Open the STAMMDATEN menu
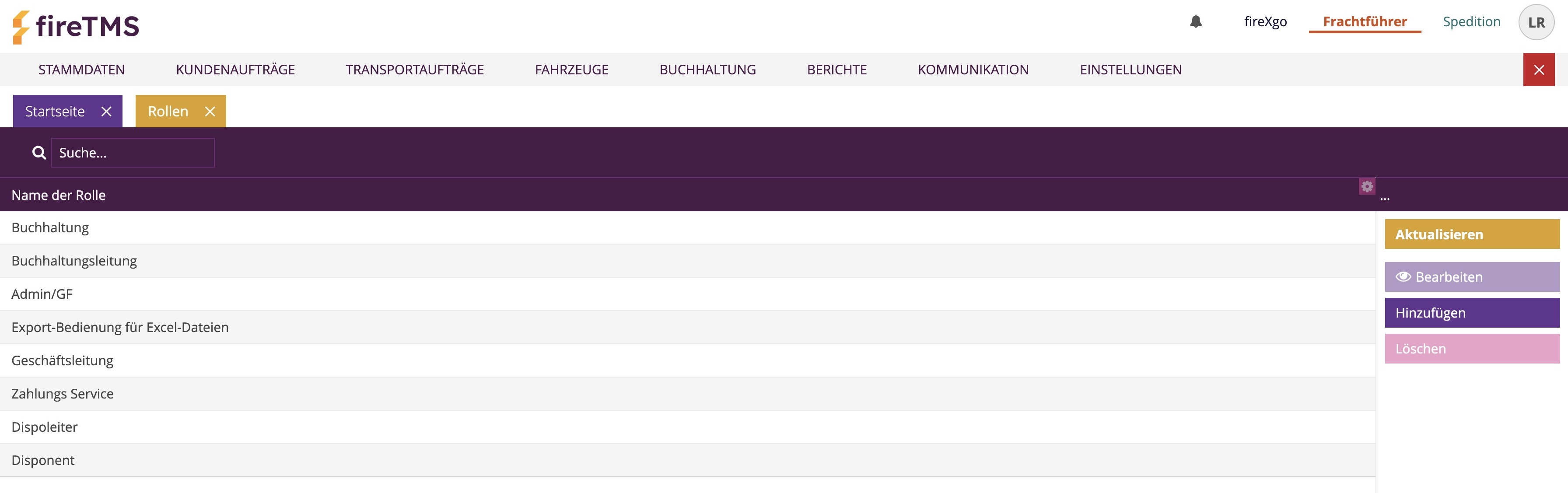Image resolution: width=1568 pixels, height=493 pixels. [81, 70]
